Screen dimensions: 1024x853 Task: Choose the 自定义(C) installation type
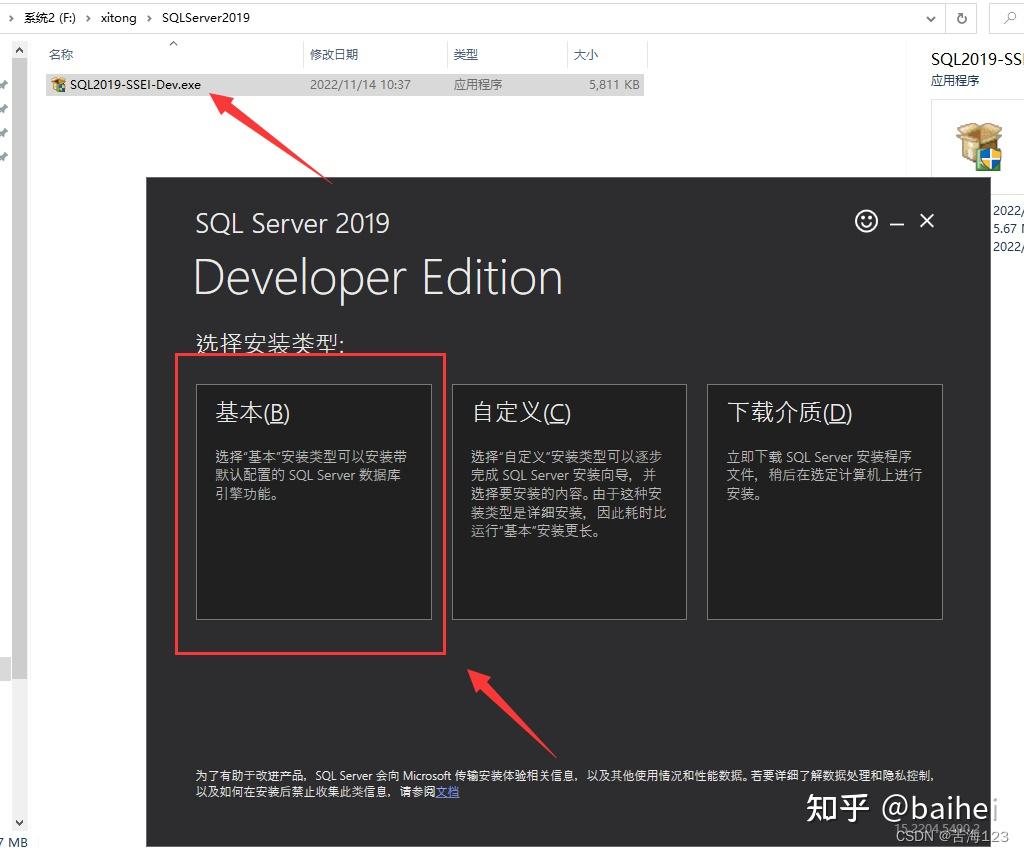569,502
